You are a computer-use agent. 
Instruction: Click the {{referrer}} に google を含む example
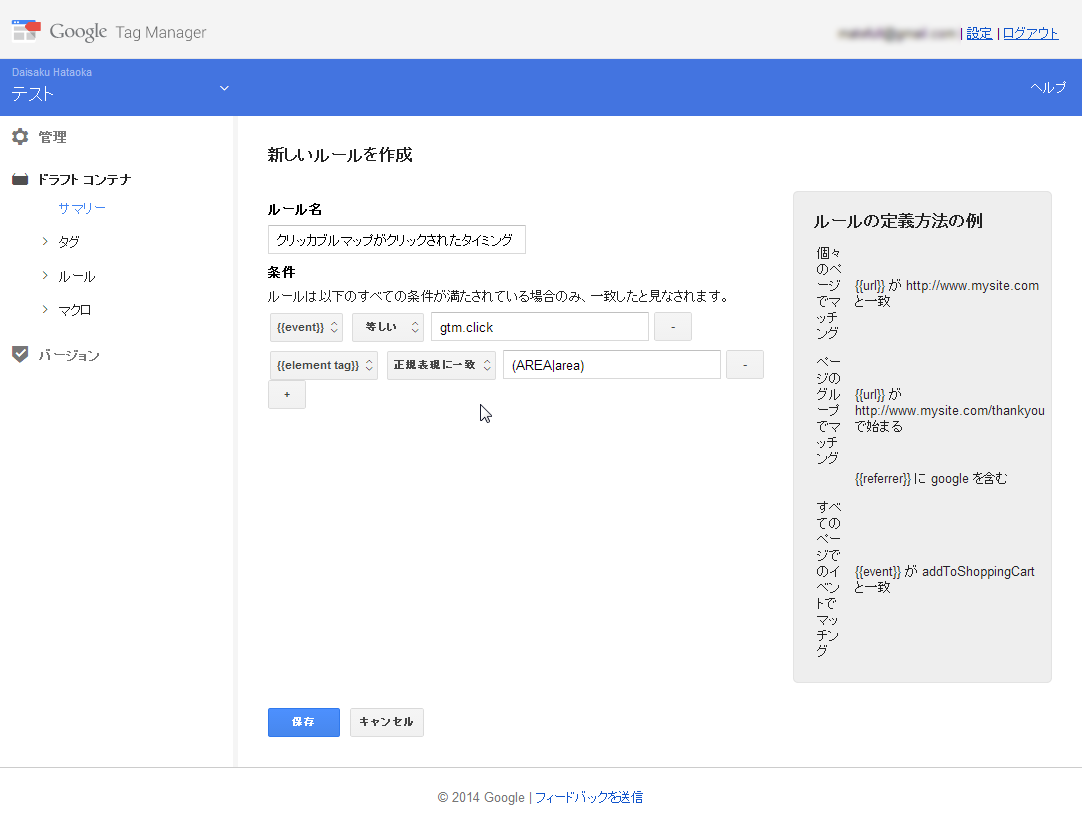point(931,478)
